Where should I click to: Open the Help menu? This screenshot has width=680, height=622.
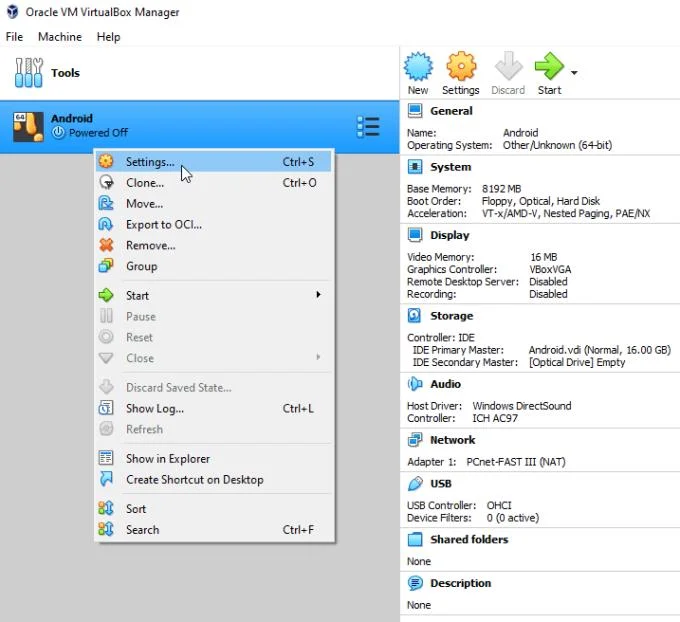(108, 37)
